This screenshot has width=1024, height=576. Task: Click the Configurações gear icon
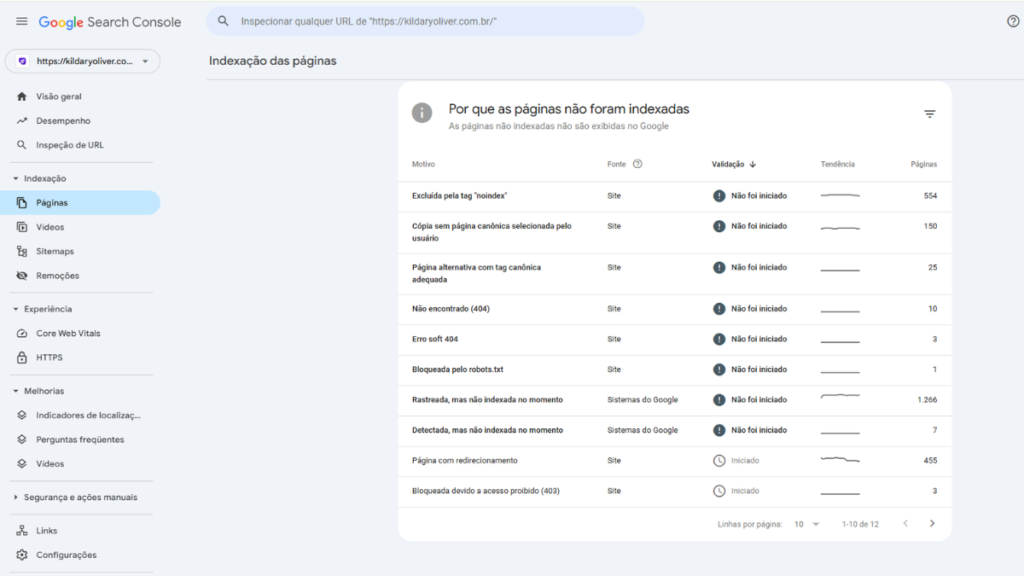(22, 554)
